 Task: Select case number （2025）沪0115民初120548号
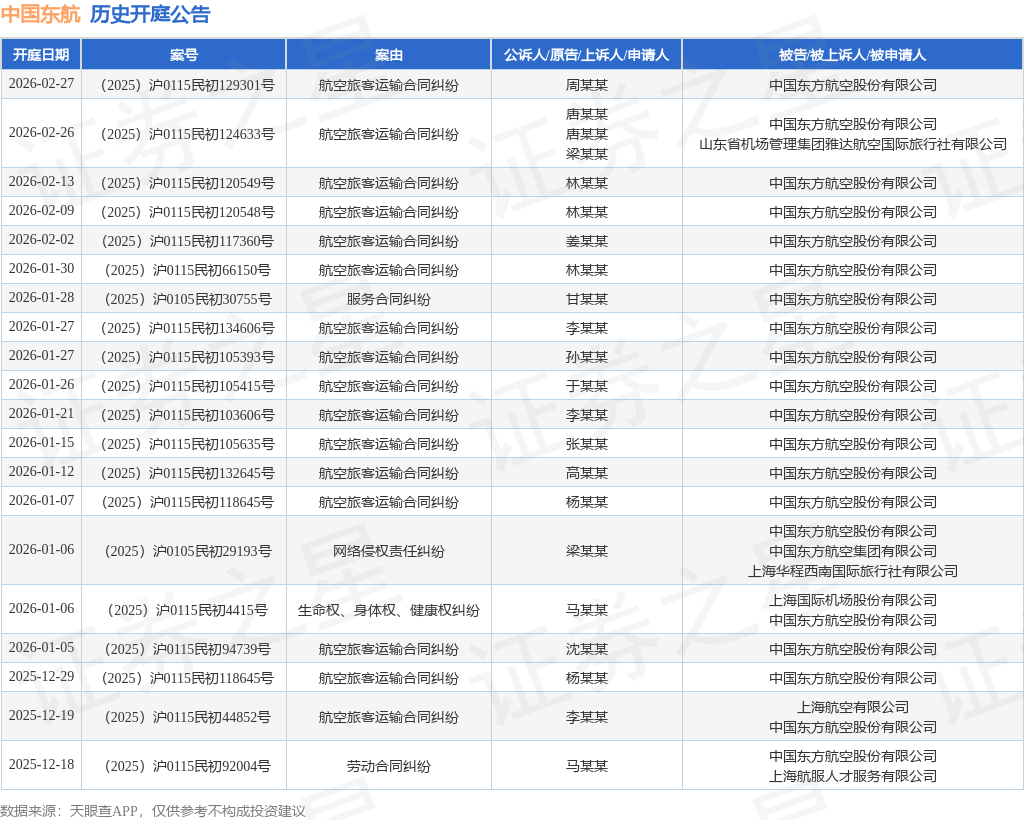pos(184,212)
